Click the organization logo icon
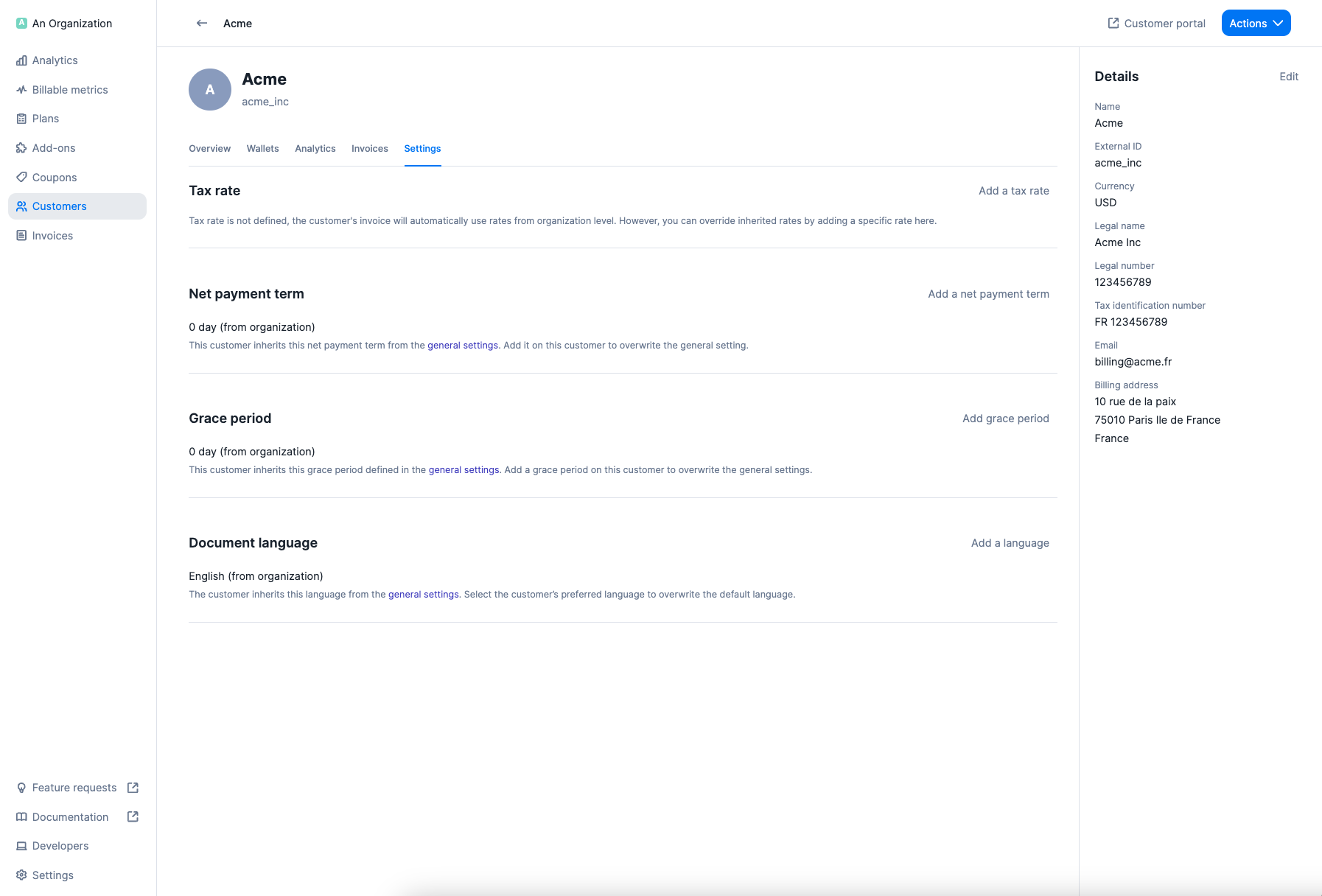This screenshot has height=896, width=1322. 21,23
